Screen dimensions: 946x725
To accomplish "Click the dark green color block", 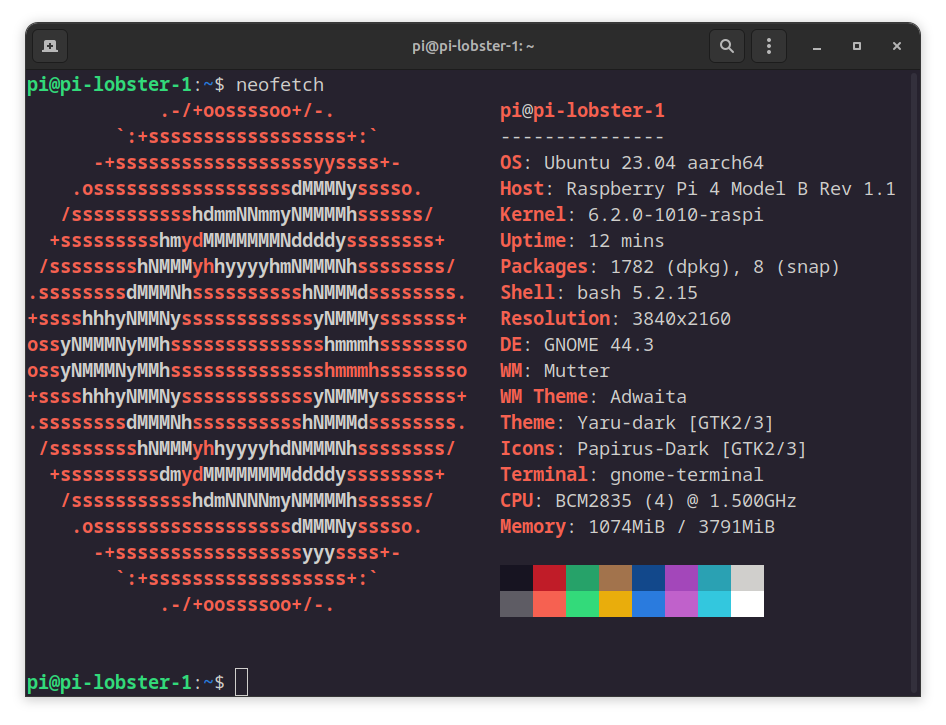I will click(x=582, y=578).
